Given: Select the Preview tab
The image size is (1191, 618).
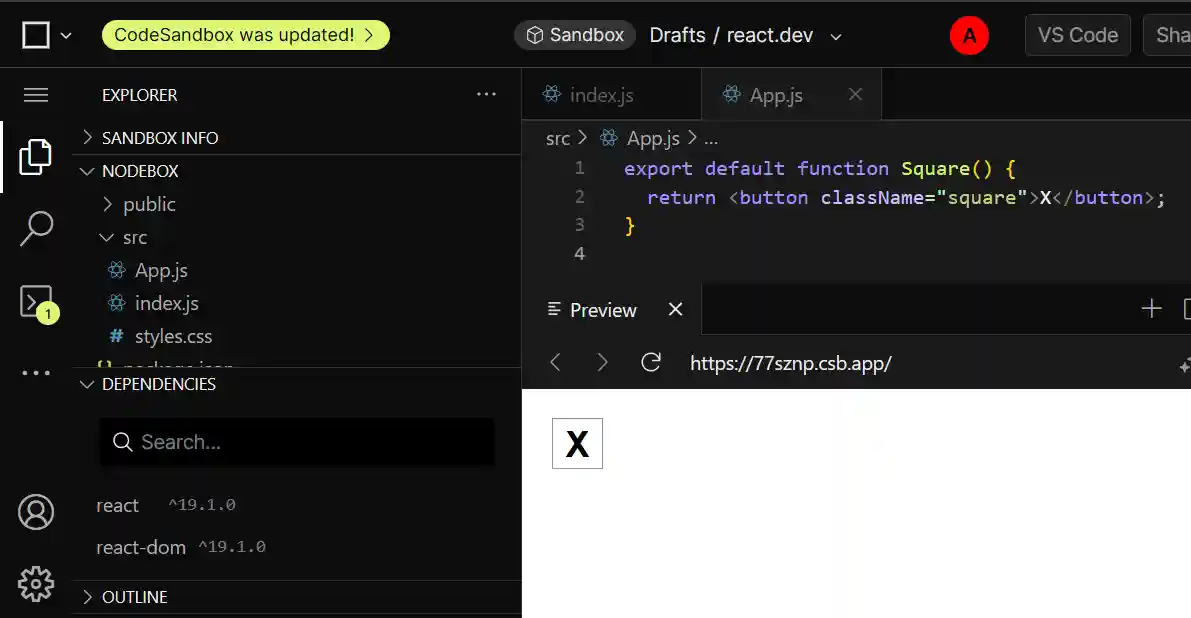Looking at the screenshot, I should tap(602, 310).
